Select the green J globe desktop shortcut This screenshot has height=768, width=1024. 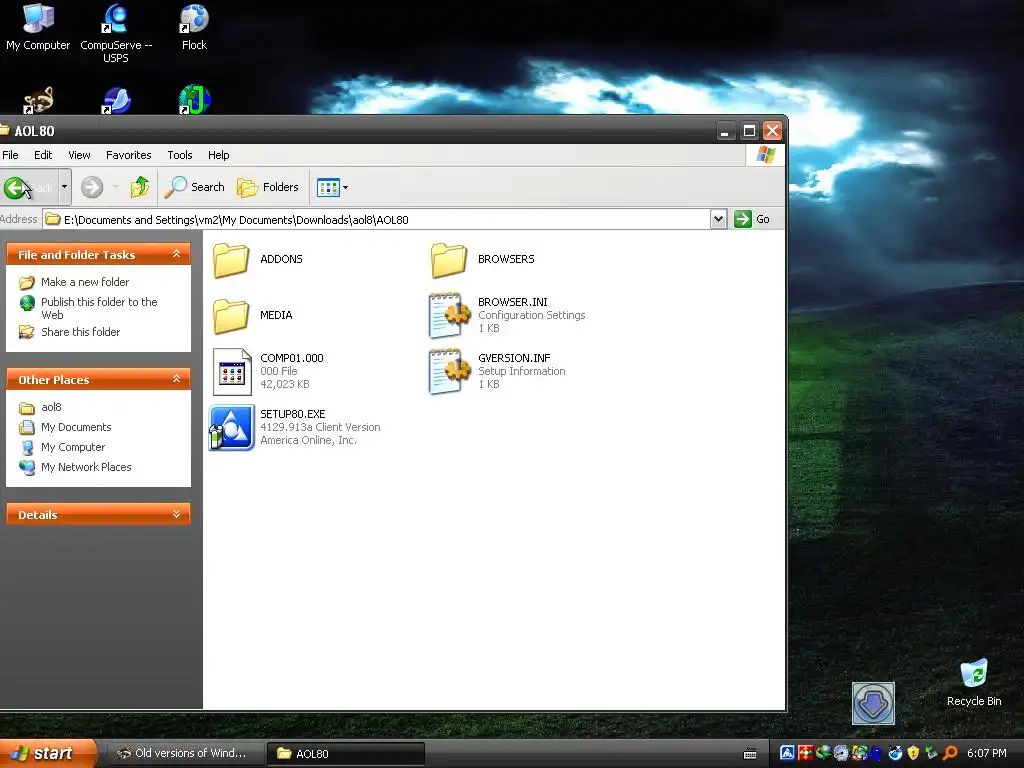pos(194,100)
